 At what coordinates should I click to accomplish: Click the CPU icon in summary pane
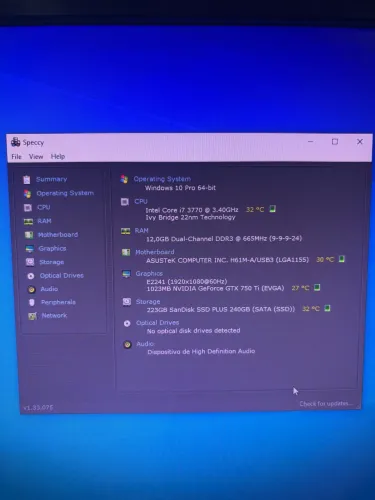pyautogui.click(x=125, y=202)
